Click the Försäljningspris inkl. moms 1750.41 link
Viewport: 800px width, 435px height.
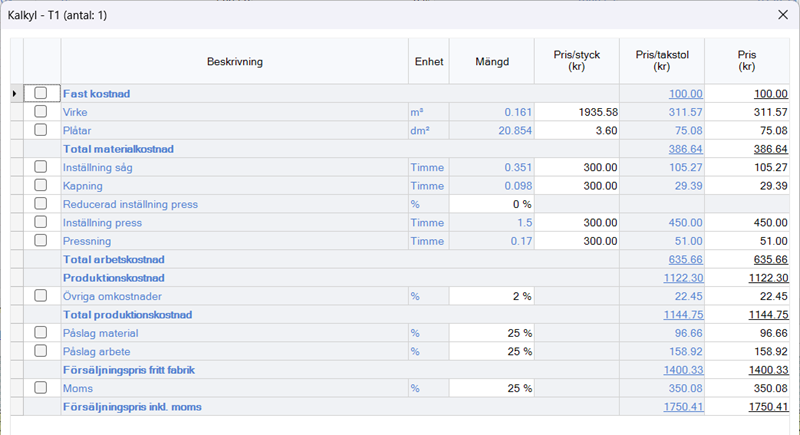click(x=684, y=407)
